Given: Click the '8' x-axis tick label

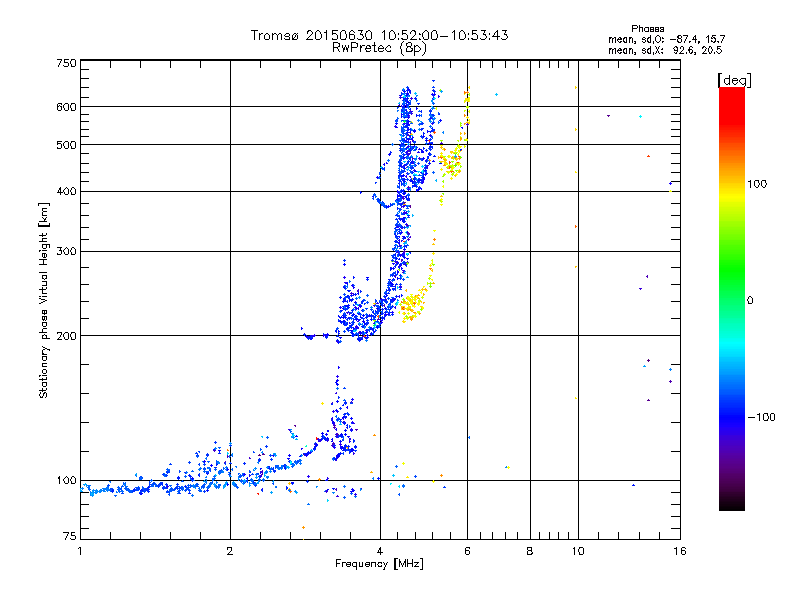Looking at the screenshot, I should tap(530, 551).
